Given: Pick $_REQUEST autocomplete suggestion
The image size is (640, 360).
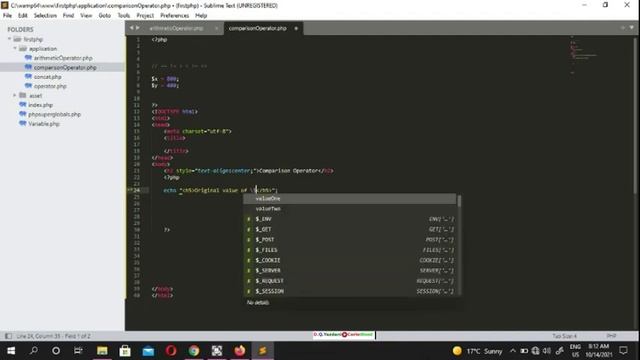Looking at the screenshot, I should 350,281.
